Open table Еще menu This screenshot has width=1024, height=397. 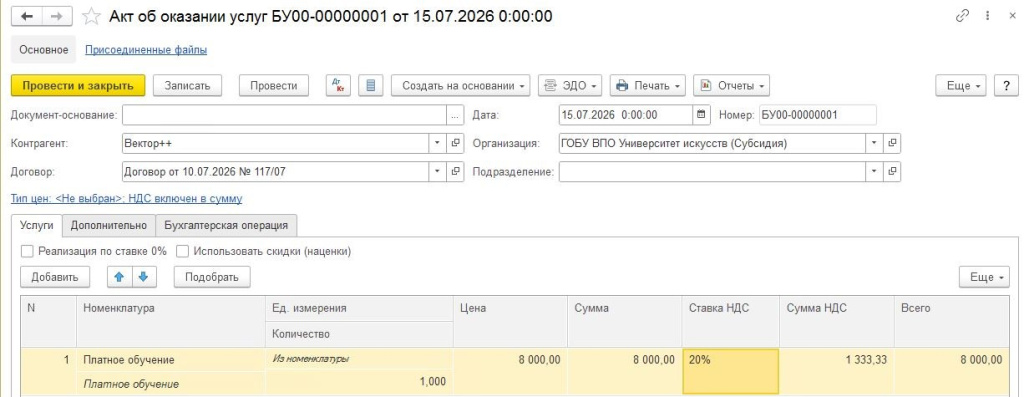[x=985, y=277]
